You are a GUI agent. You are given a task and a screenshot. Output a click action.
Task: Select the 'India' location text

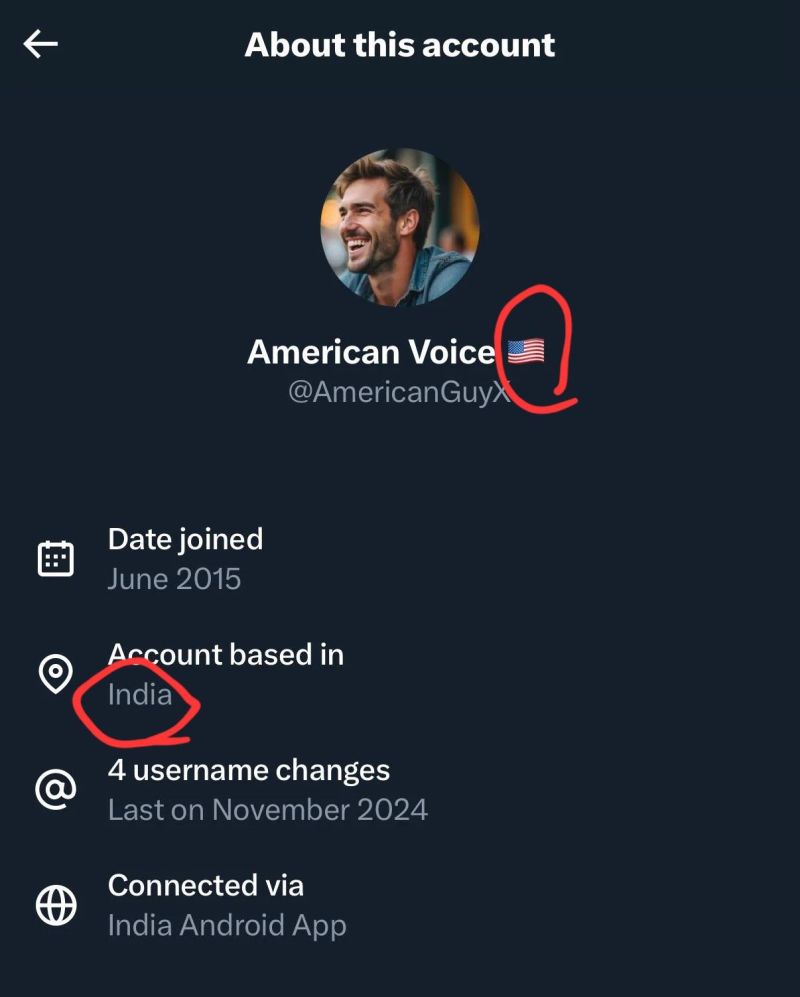tap(140, 694)
